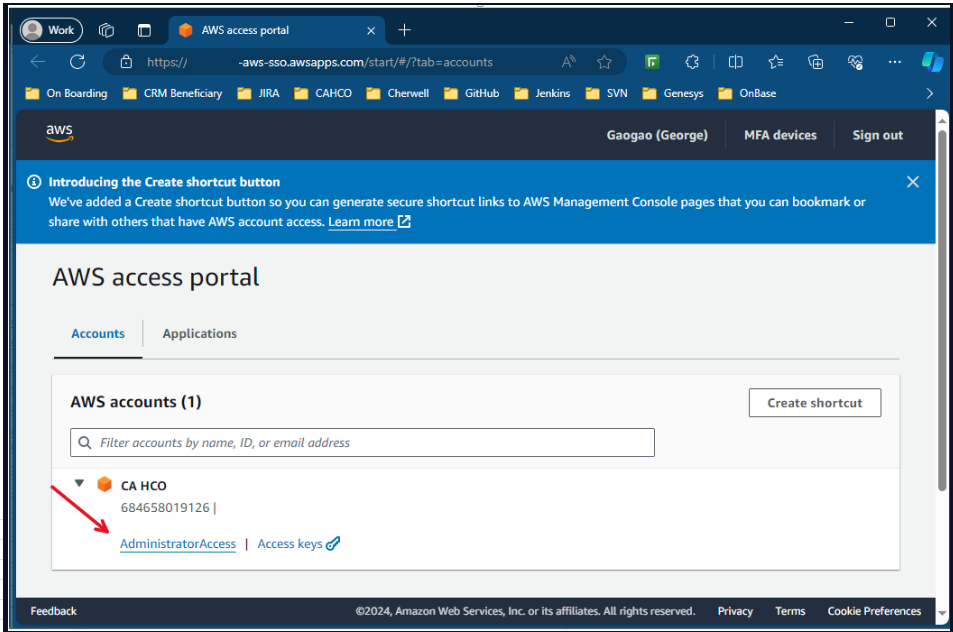The image size is (953, 632).
Task: Open the Genesys bookmark folder
Action: [673, 93]
